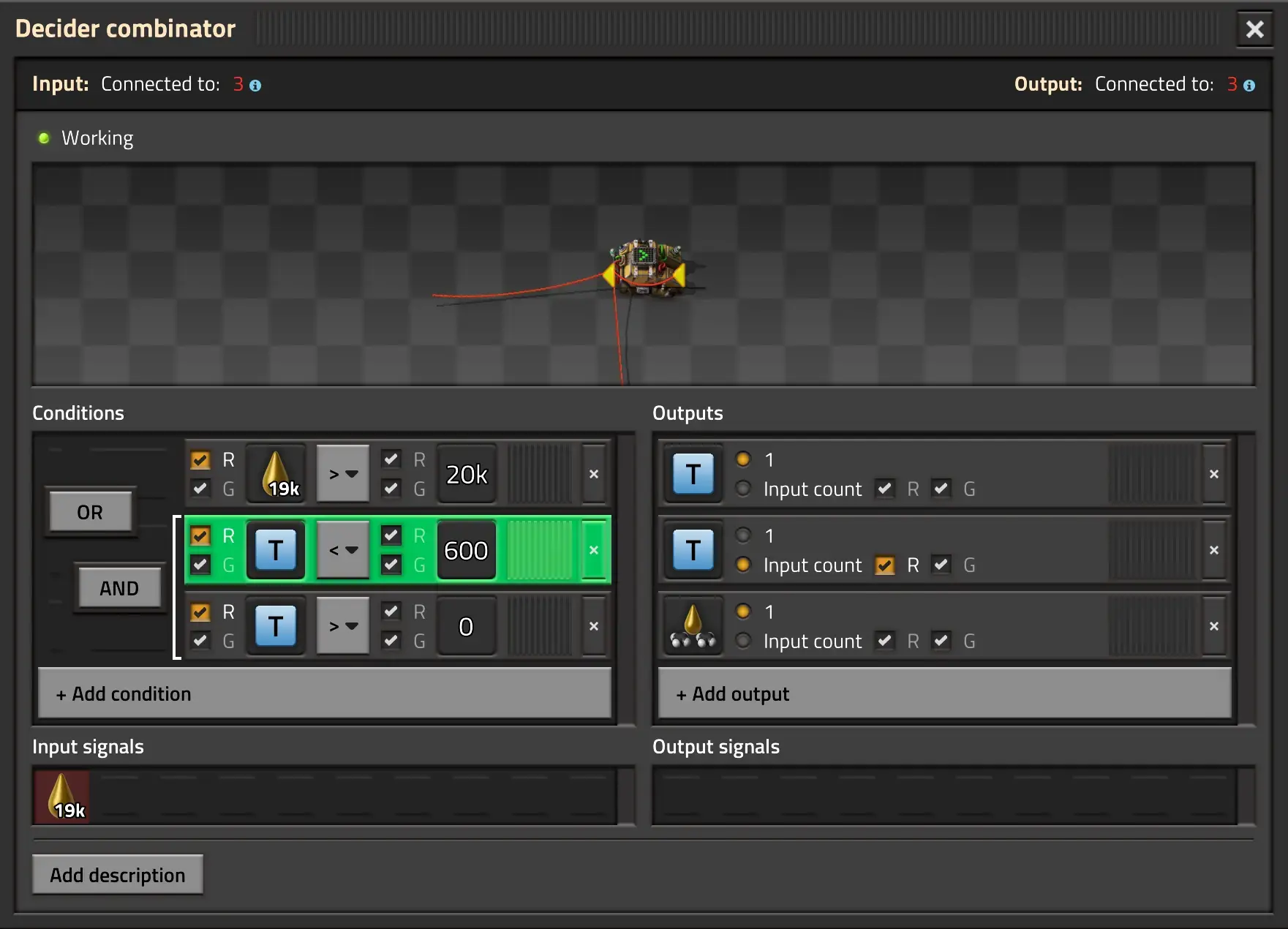The width and height of the screenshot is (1288, 929).
Task: Click the T signal in the third condition
Action: (x=276, y=626)
